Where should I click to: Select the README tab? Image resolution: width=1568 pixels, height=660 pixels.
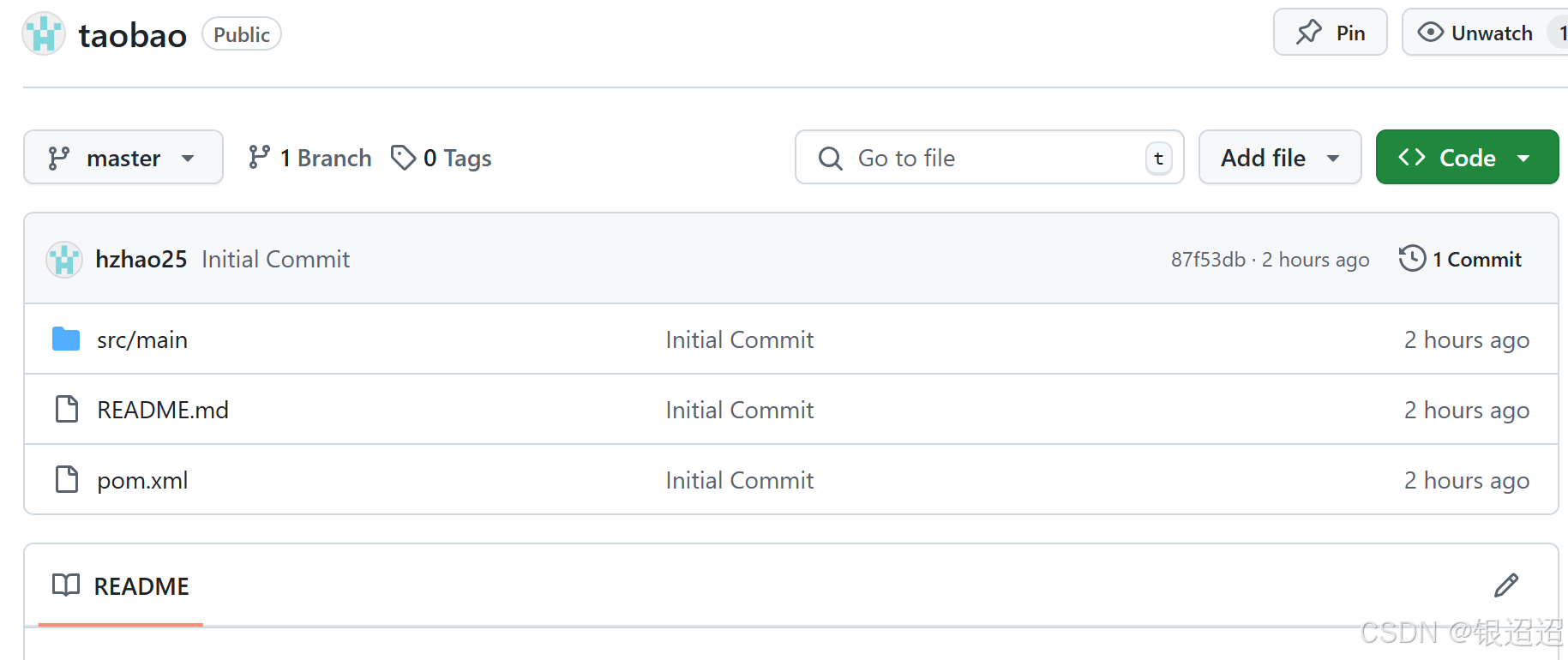(121, 586)
